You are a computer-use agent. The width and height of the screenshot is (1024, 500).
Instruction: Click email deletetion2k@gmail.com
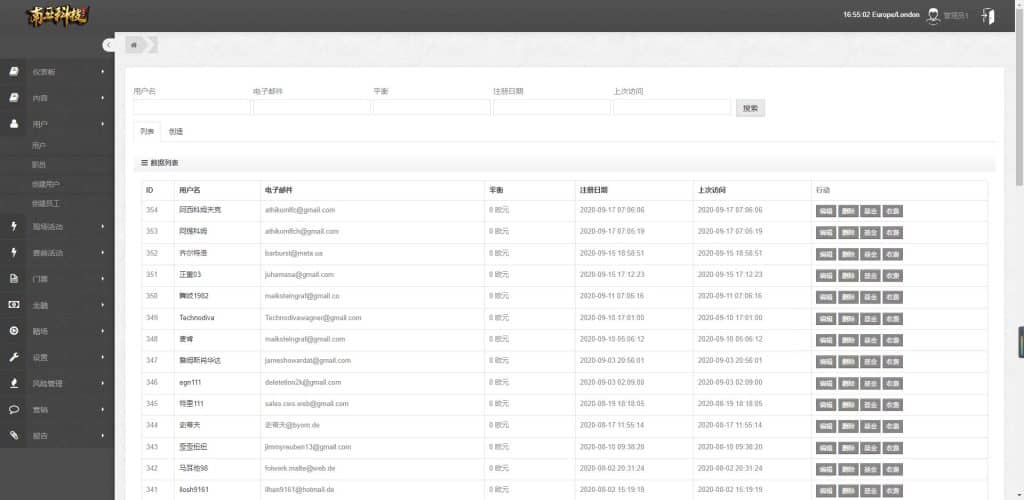(x=304, y=382)
